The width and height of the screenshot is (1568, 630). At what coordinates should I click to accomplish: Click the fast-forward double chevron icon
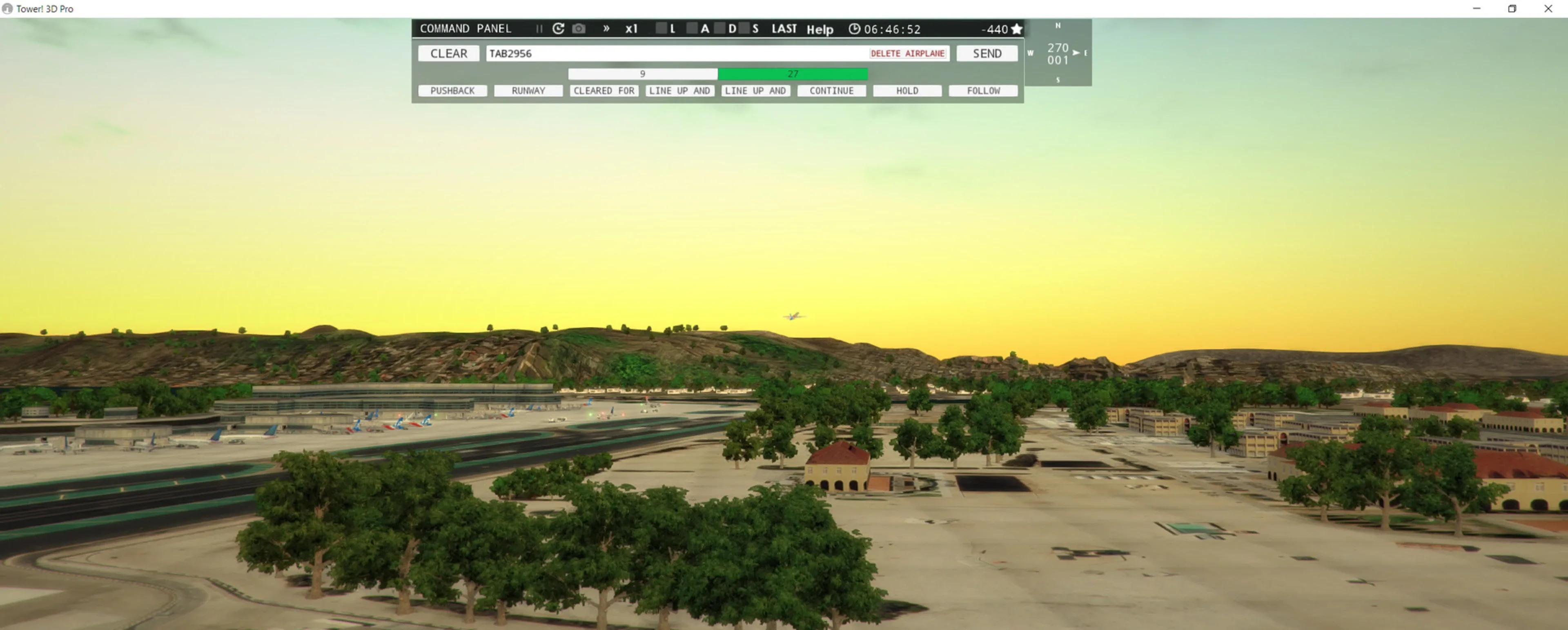(606, 29)
